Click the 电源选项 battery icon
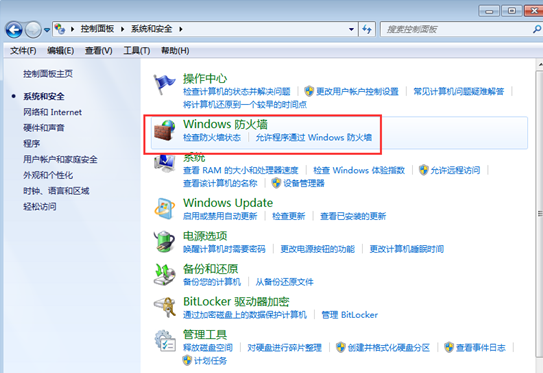 coord(164,241)
